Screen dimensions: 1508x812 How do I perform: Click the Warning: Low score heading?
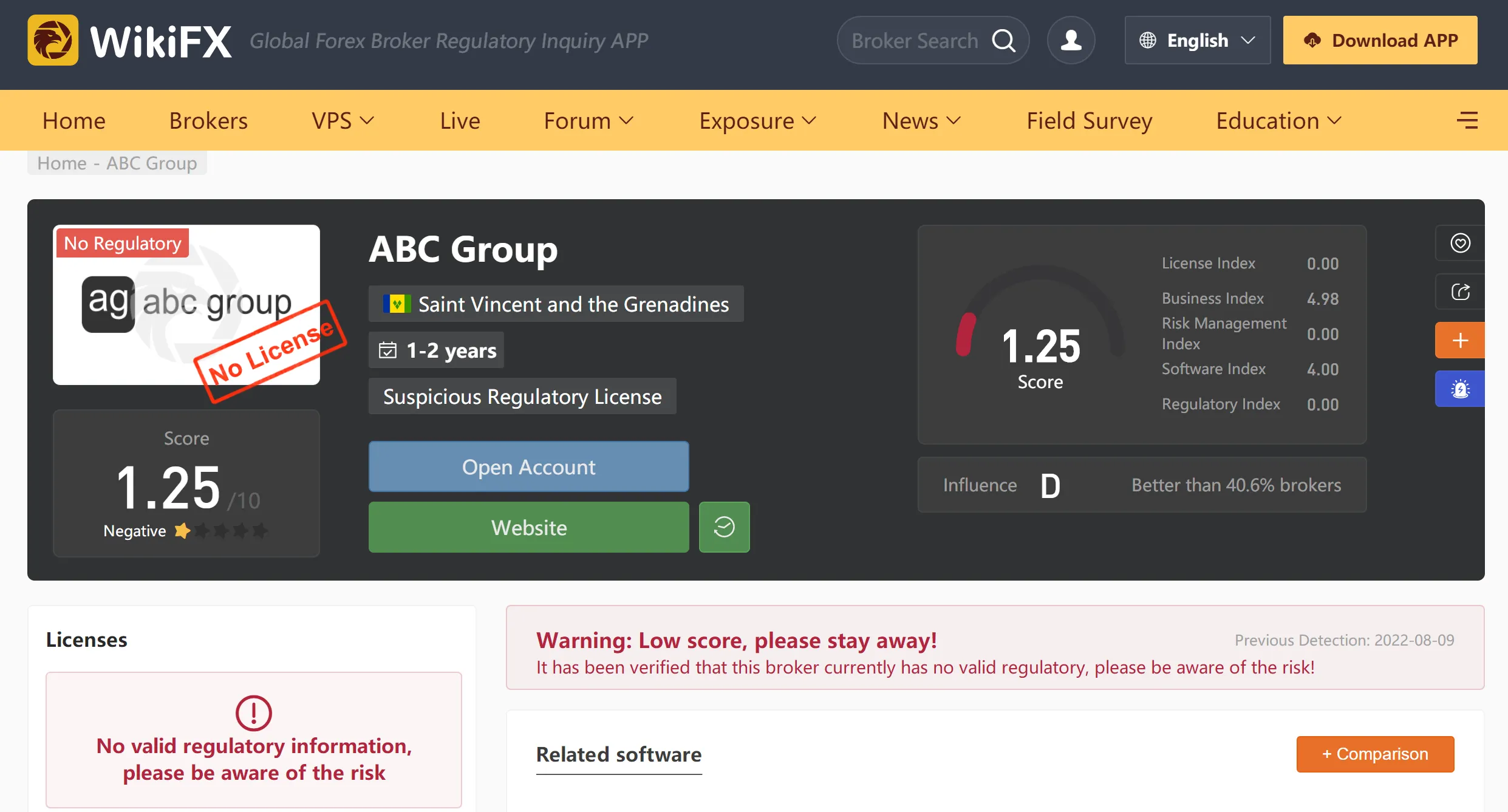(736, 640)
